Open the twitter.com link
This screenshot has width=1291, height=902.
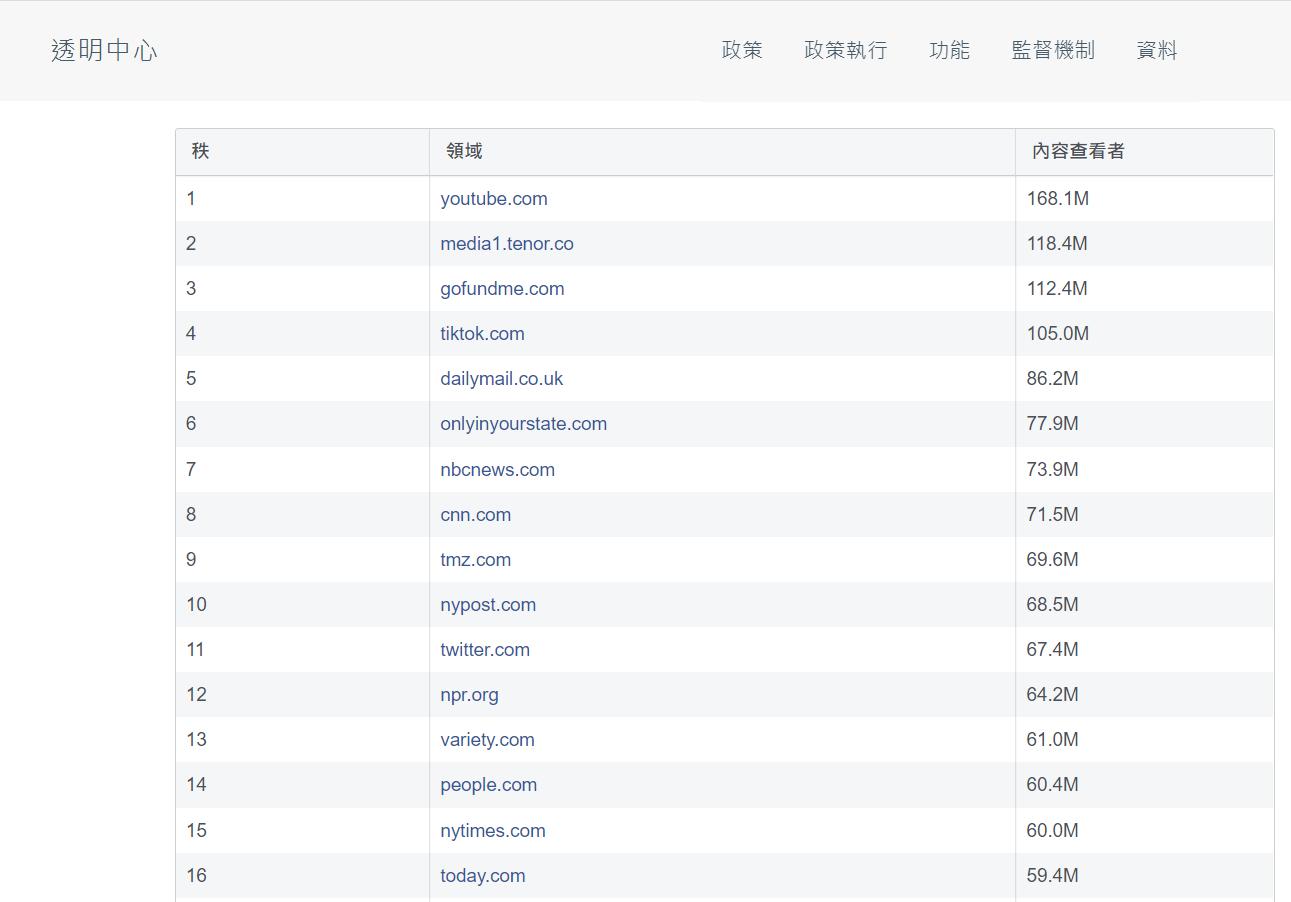[485, 650]
